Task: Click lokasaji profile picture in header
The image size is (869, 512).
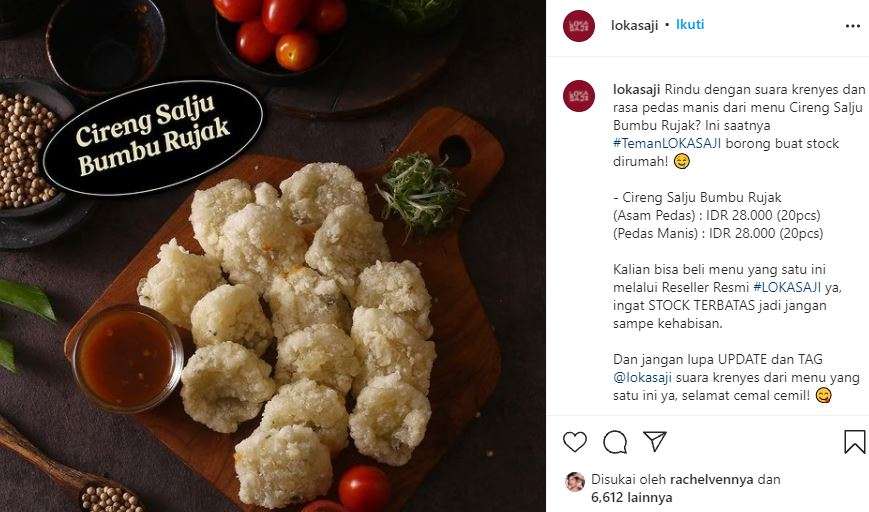Action: [579, 25]
